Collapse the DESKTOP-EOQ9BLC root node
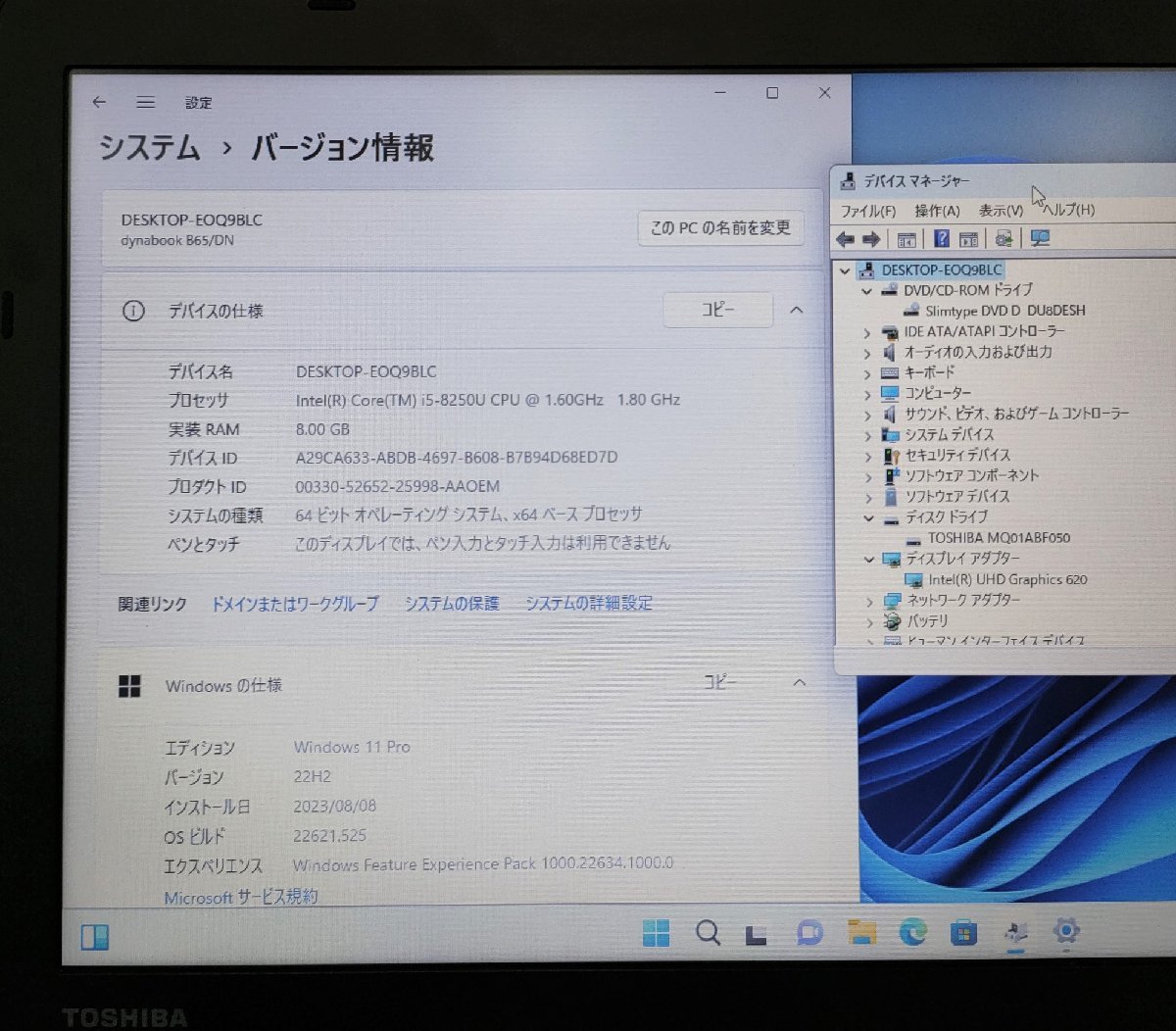 tap(846, 270)
